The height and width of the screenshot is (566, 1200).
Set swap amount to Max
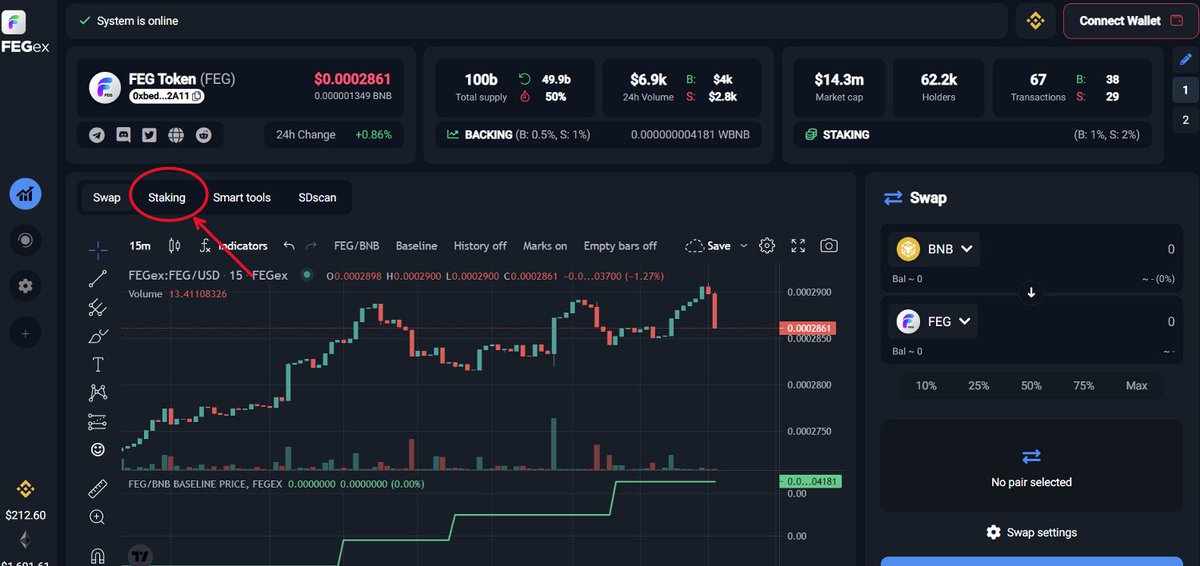[x=1136, y=386]
